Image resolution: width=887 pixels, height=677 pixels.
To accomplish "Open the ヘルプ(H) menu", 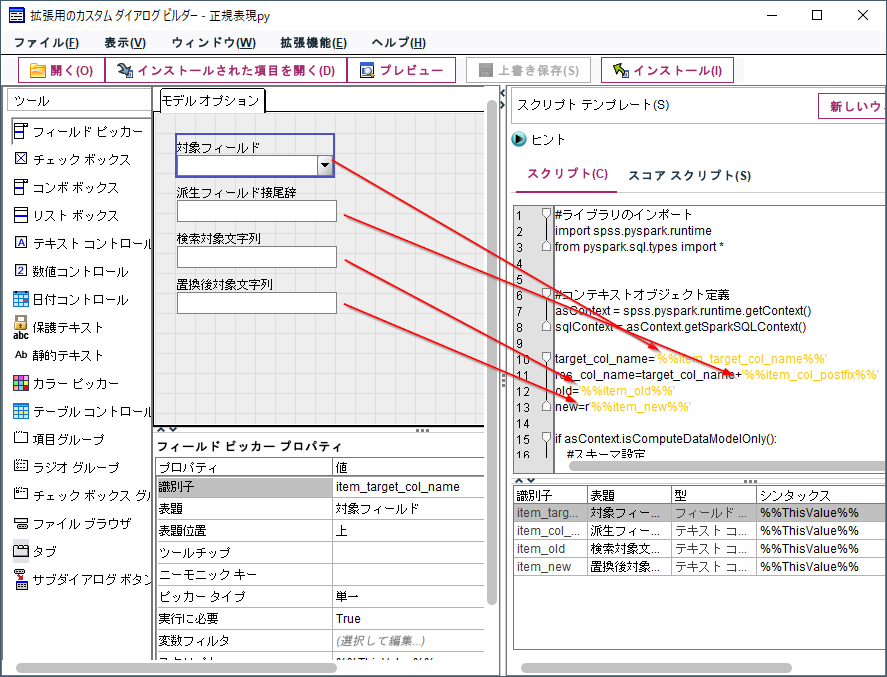I will (399, 42).
